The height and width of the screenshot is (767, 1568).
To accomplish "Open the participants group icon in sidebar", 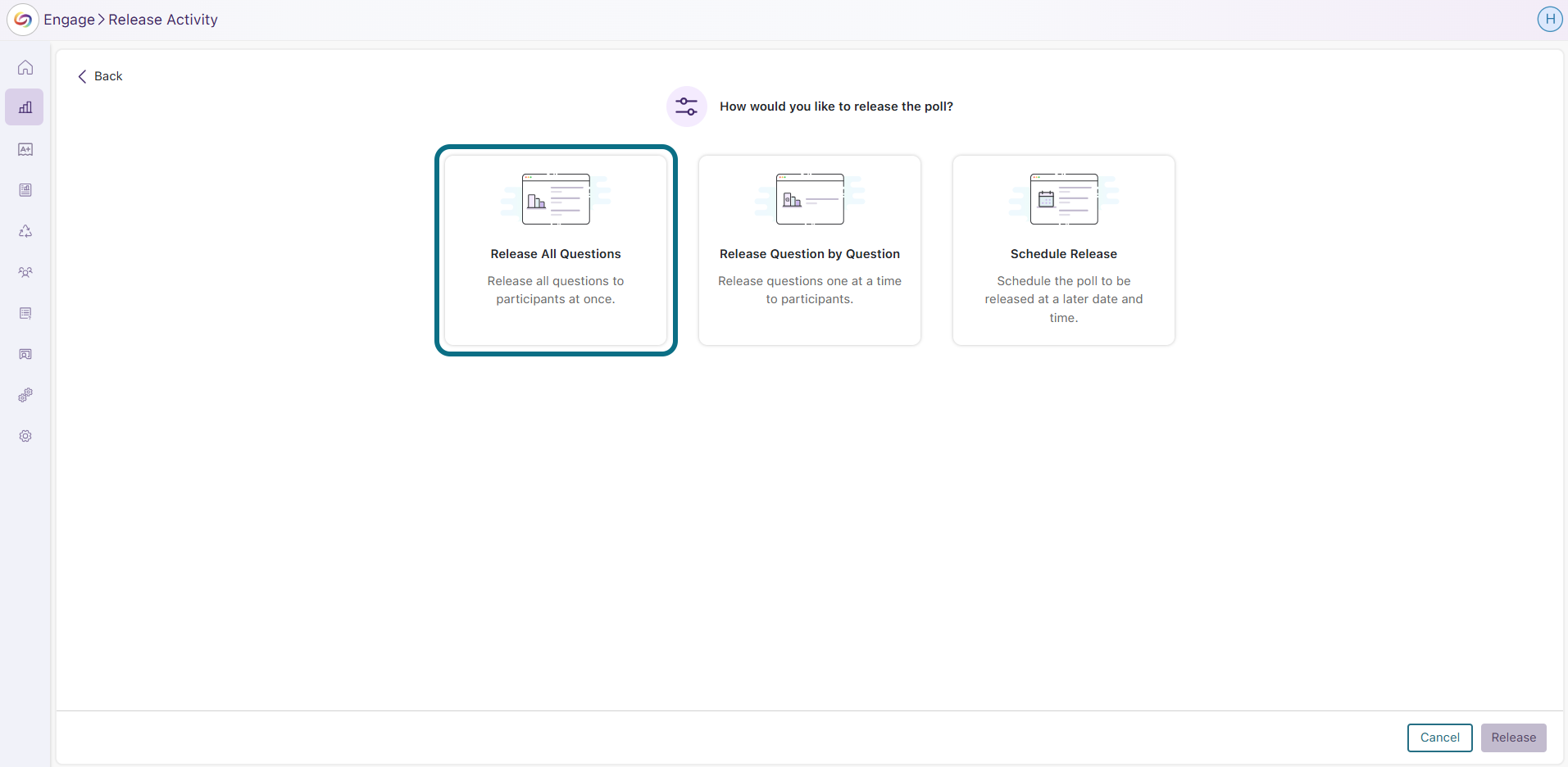I will pyautogui.click(x=25, y=272).
